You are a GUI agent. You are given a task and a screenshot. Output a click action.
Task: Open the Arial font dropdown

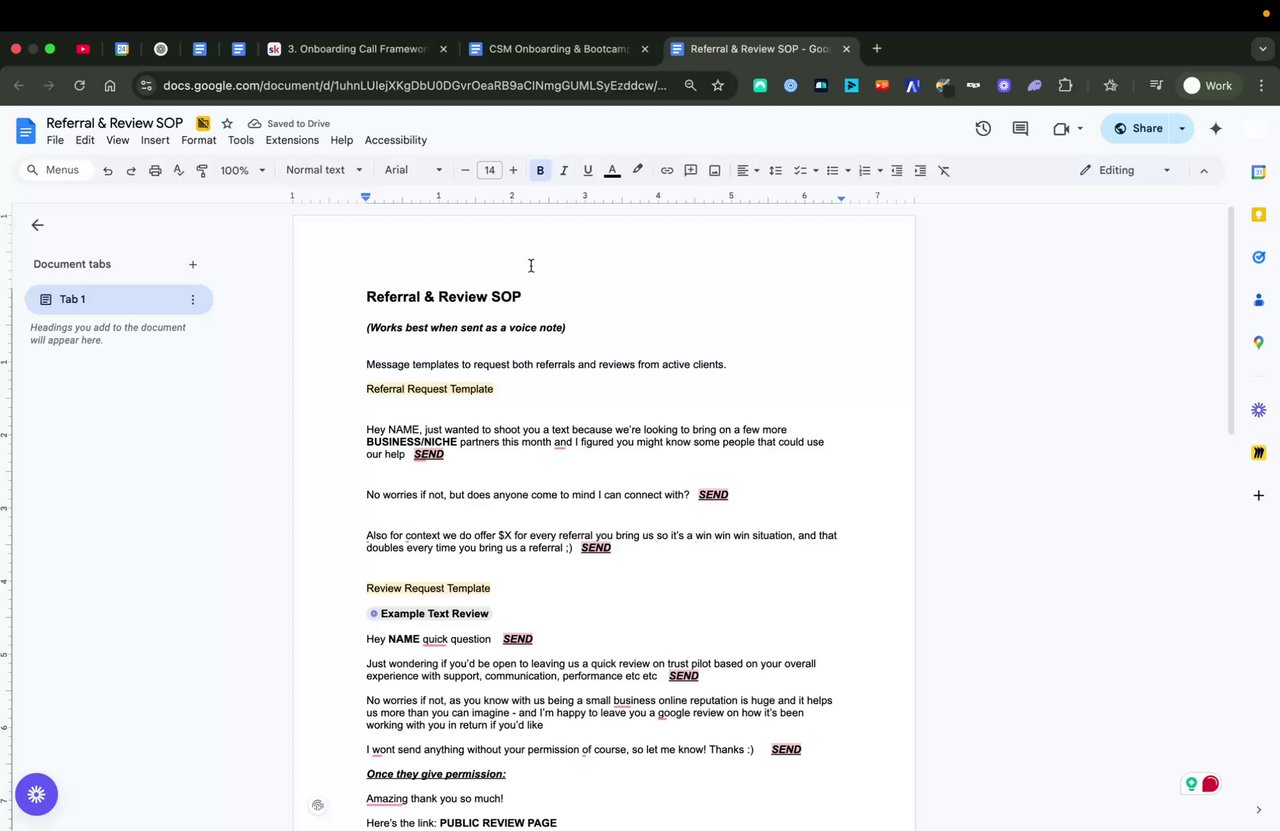click(x=413, y=171)
